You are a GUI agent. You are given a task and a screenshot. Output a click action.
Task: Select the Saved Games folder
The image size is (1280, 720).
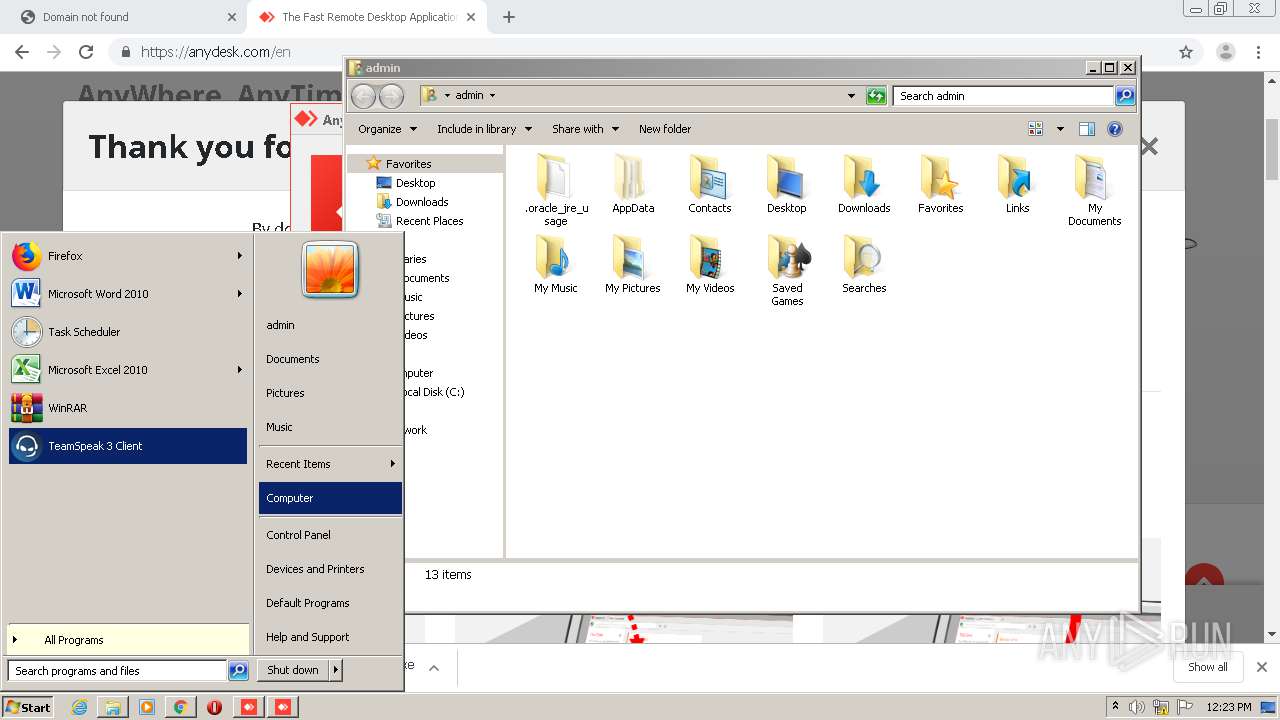(787, 270)
